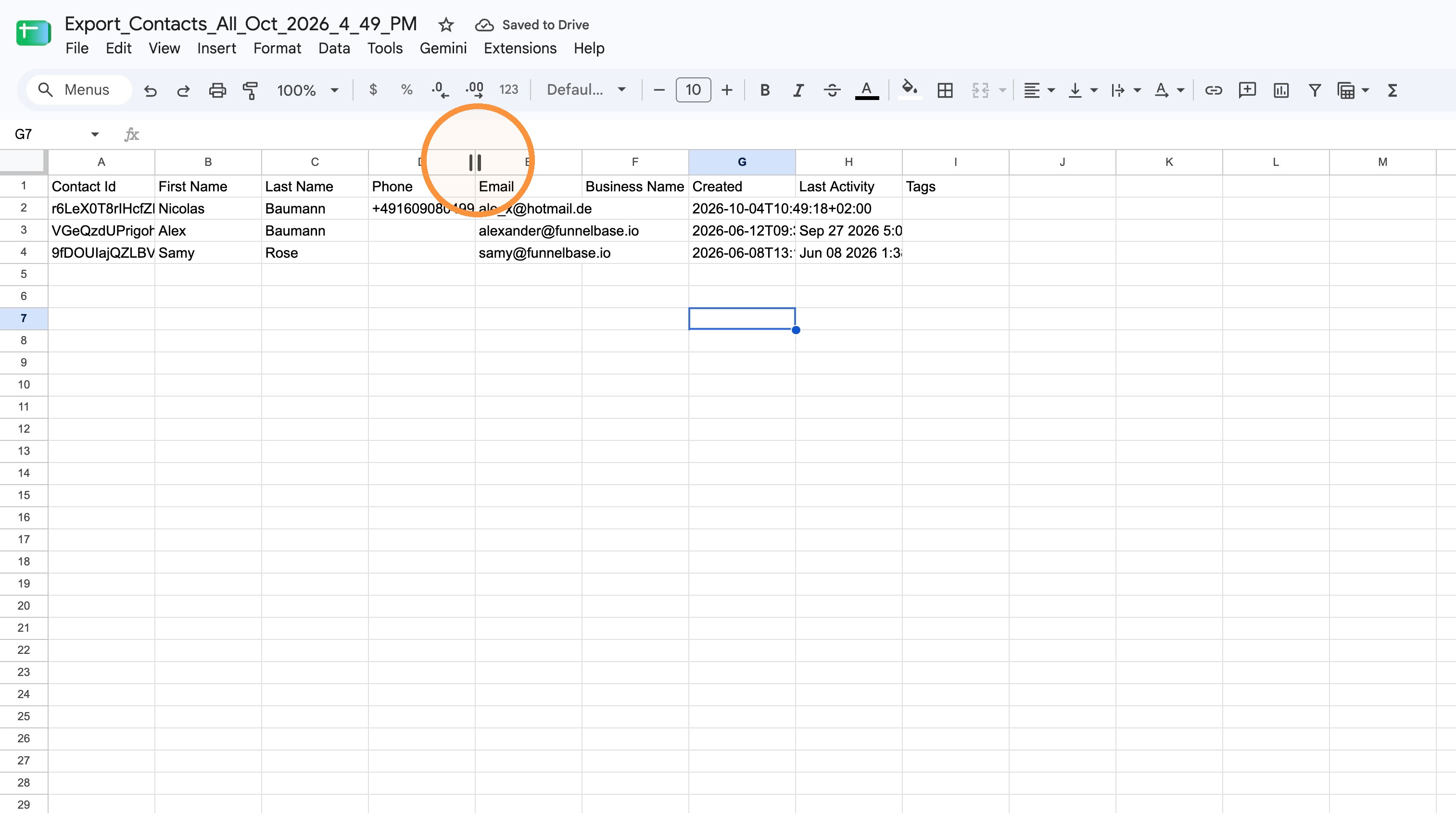
Task: Open the borders icon
Action: 945,90
